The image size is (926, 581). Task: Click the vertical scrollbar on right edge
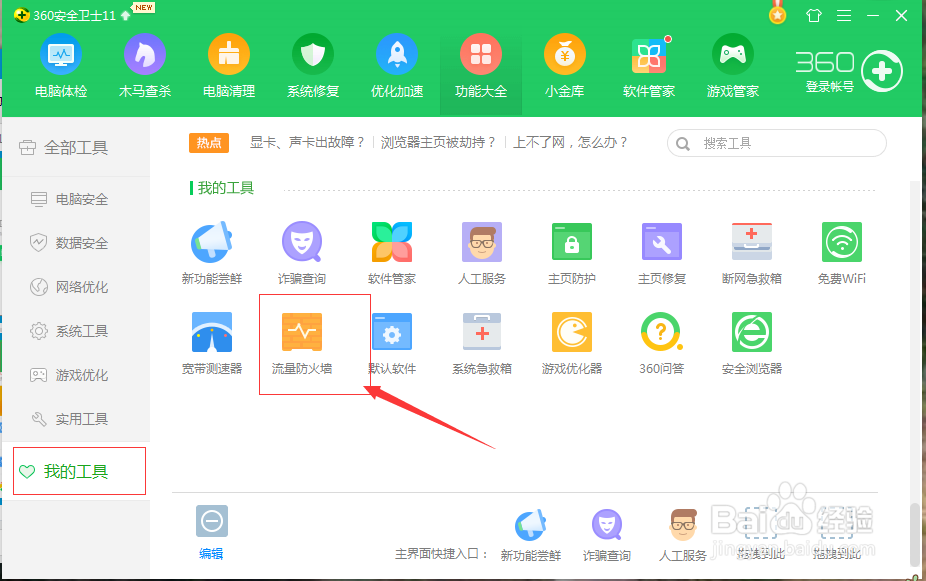coord(914,534)
